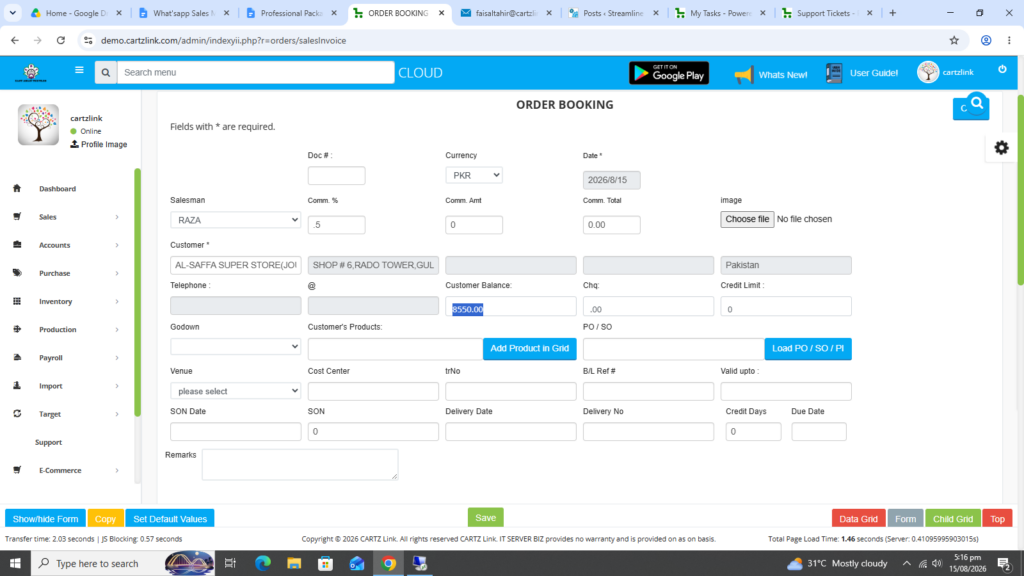
Task: Click the Profile Image upload link
Action: (x=99, y=144)
